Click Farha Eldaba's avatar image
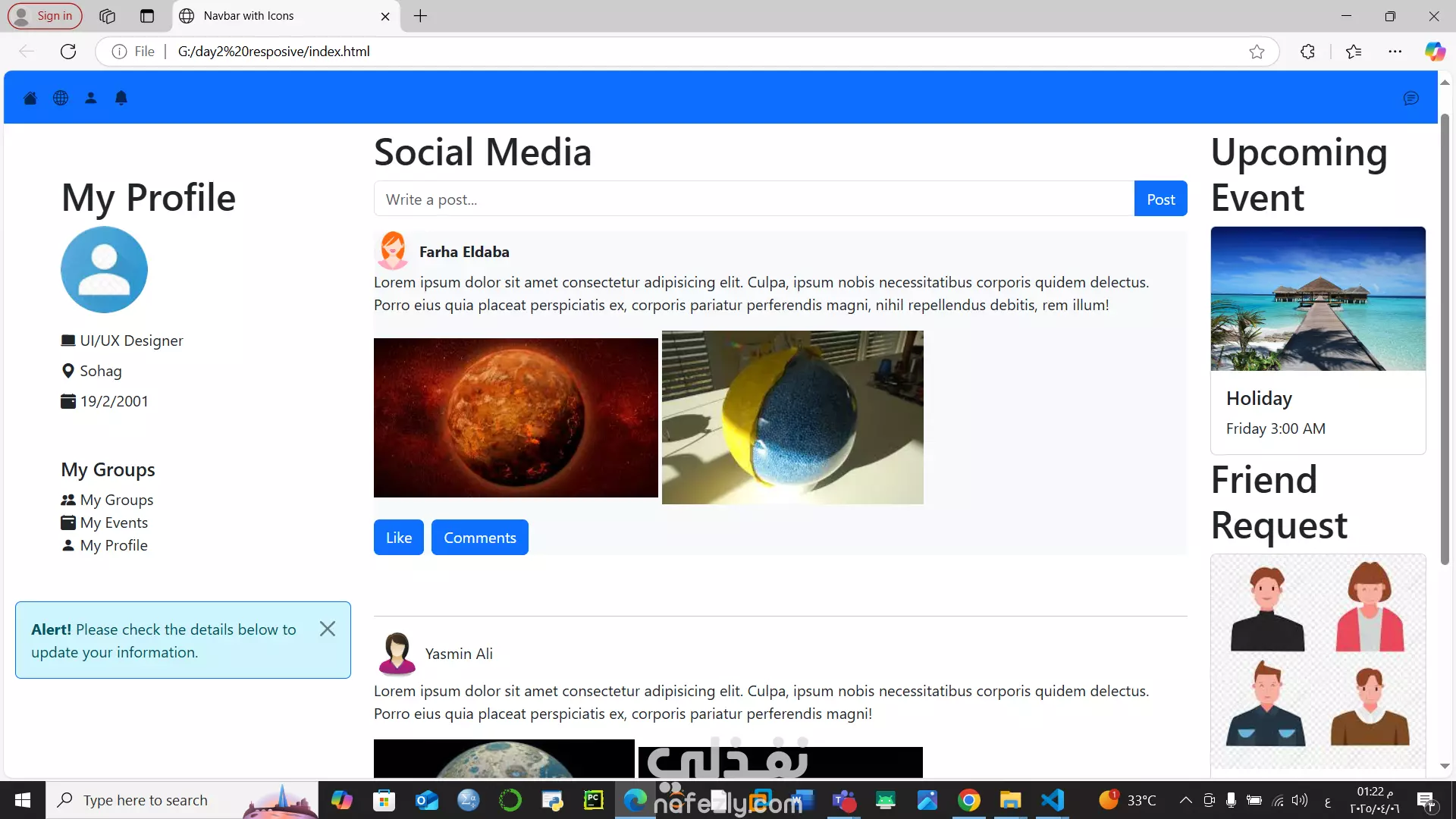This screenshot has height=819, width=1456. 393,251
